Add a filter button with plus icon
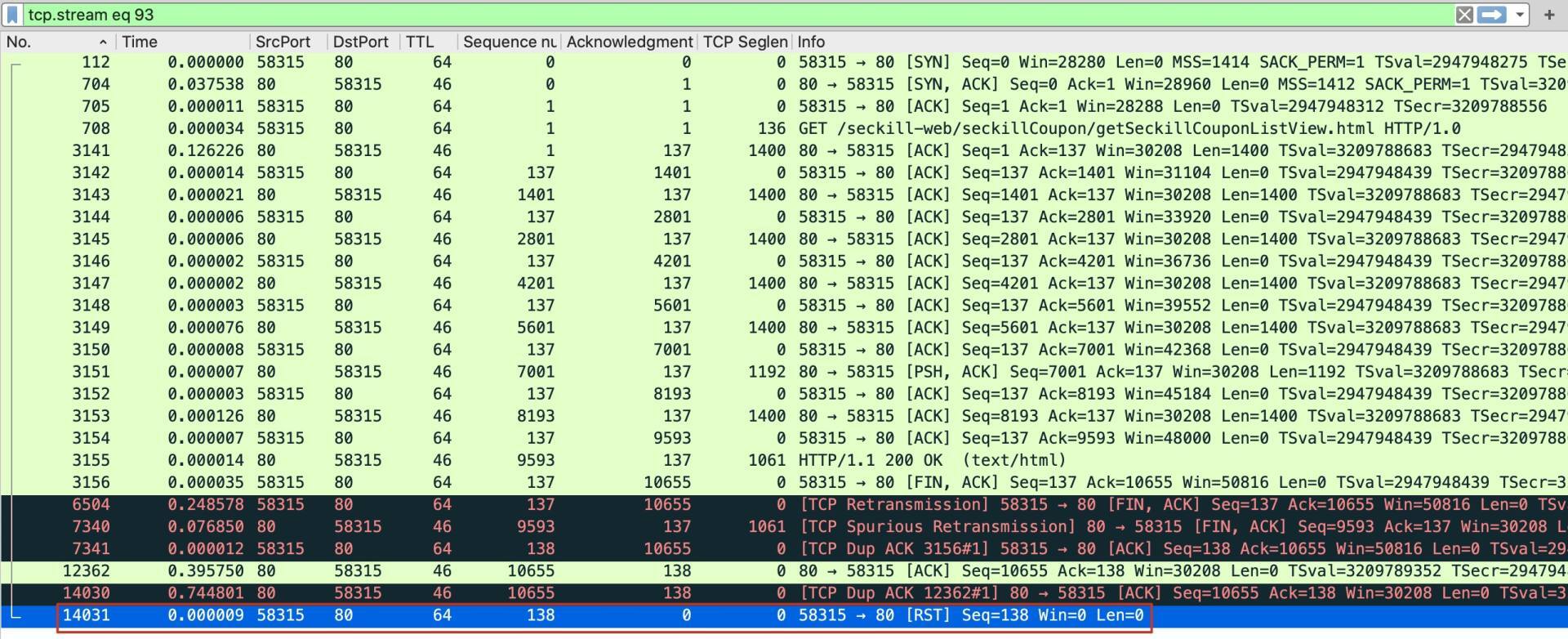Screen dimensions: 1568x639 coord(1549,15)
